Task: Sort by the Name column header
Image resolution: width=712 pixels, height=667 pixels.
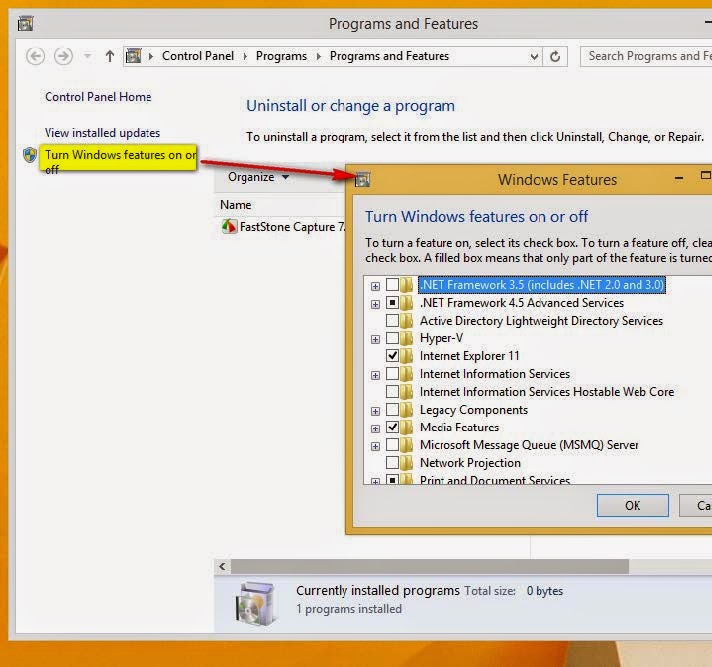Action: click(x=236, y=205)
